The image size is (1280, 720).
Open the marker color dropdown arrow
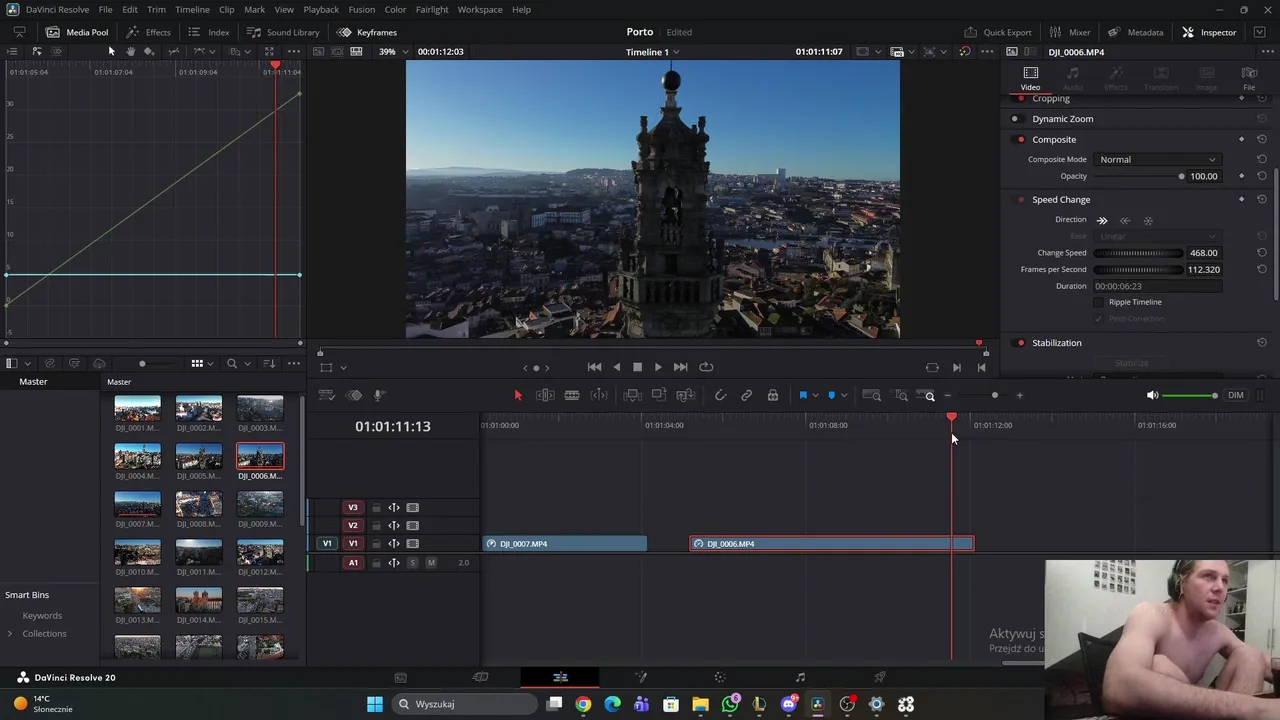pyautogui.click(x=844, y=396)
